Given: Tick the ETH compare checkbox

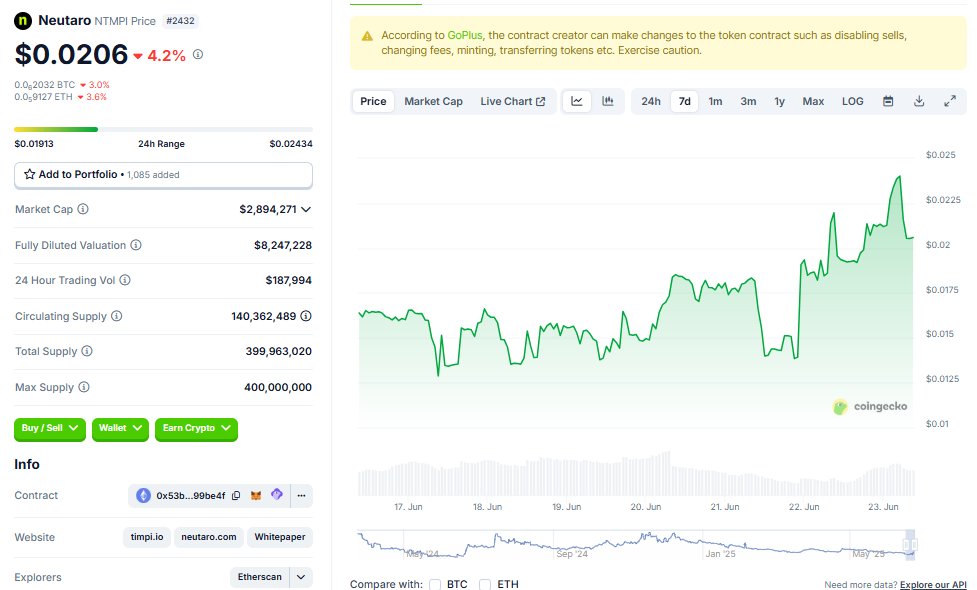Looking at the screenshot, I should pyautogui.click(x=485, y=584).
